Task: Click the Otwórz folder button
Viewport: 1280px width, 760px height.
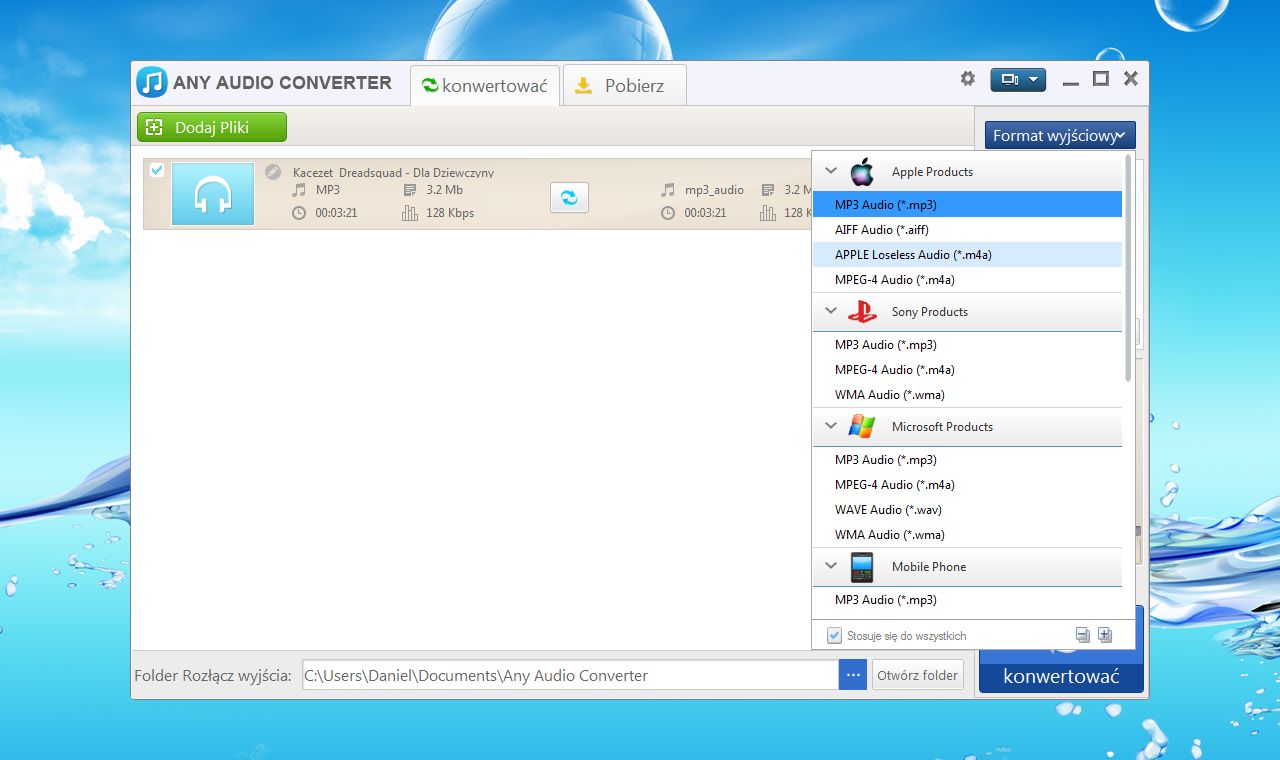Action: (x=917, y=675)
